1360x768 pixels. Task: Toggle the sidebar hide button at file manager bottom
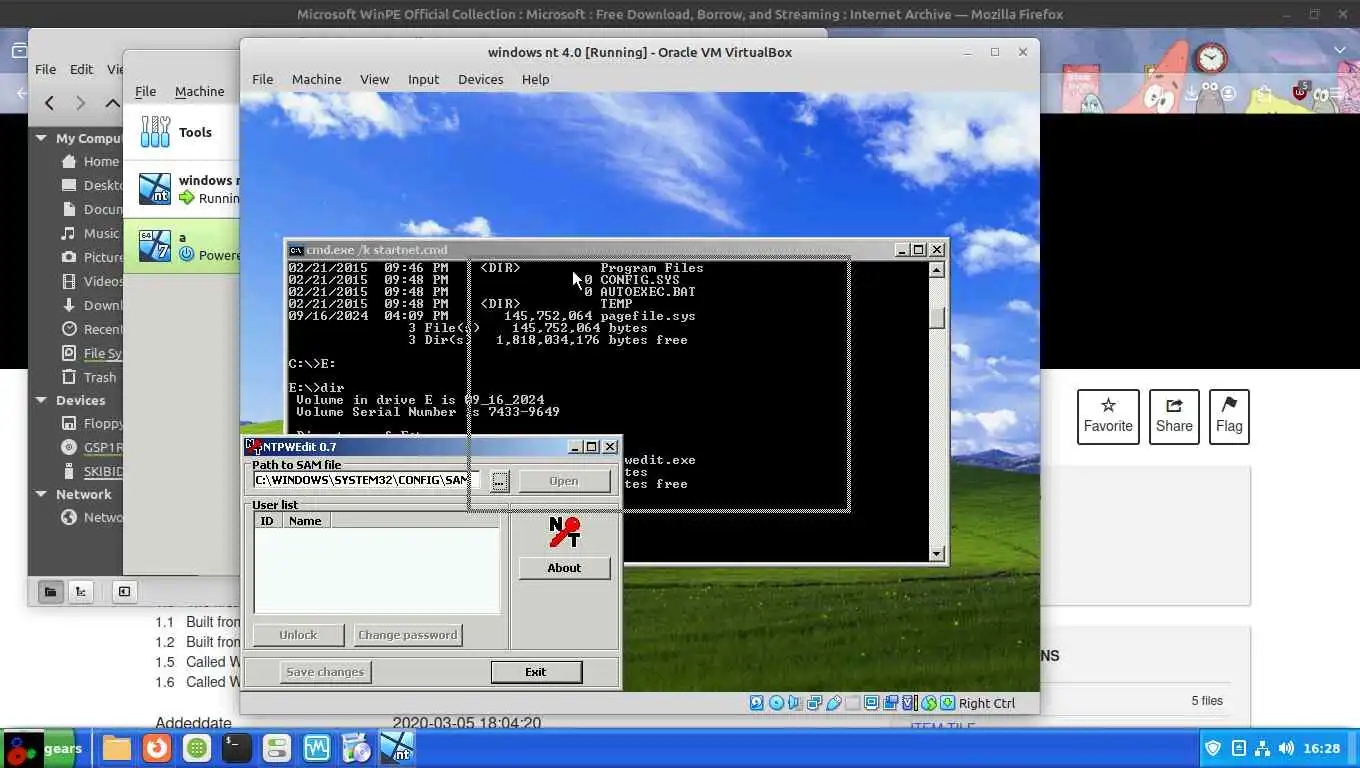point(124,591)
